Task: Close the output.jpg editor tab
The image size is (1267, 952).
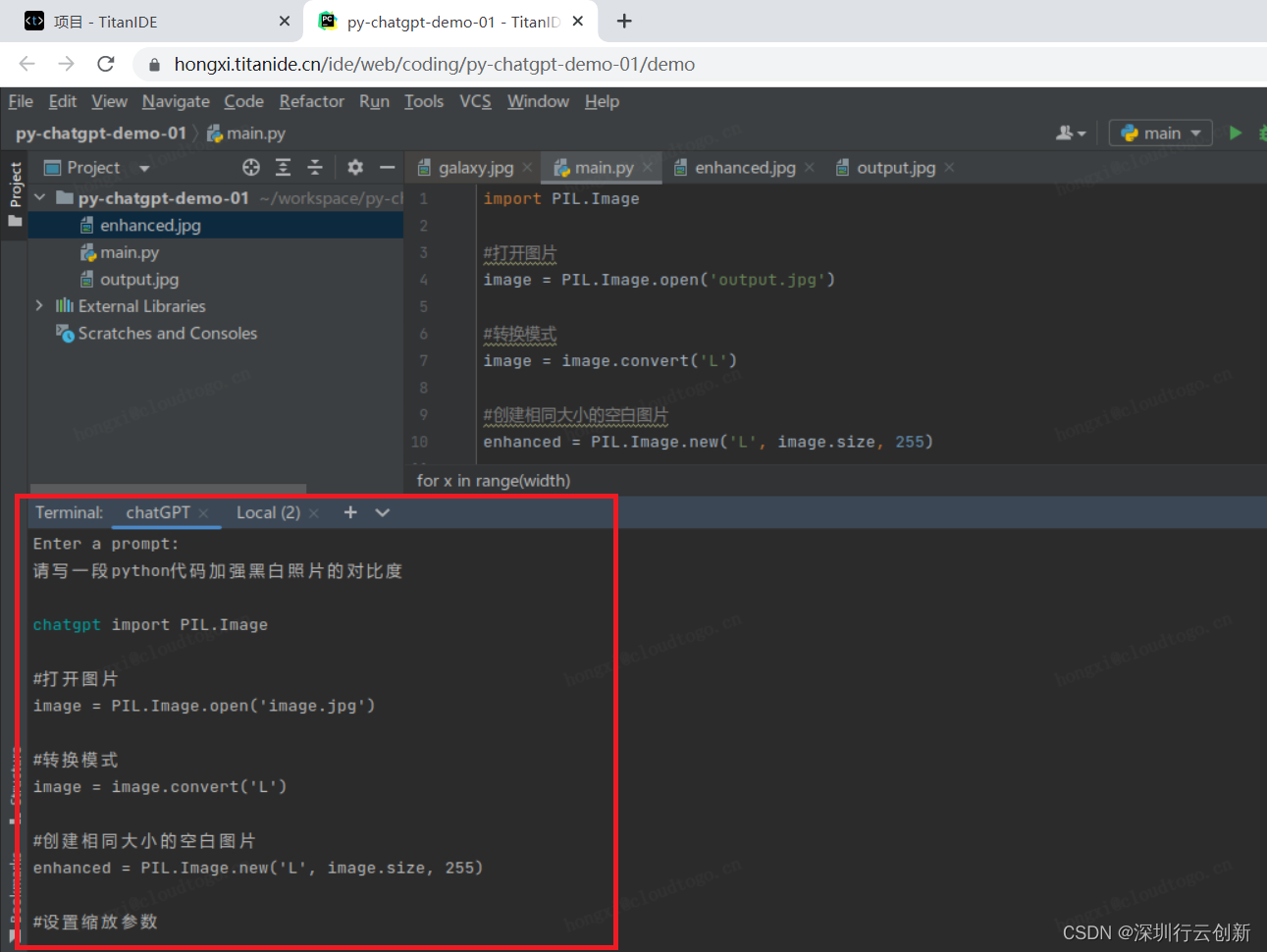Action: click(x=949, y=168)
